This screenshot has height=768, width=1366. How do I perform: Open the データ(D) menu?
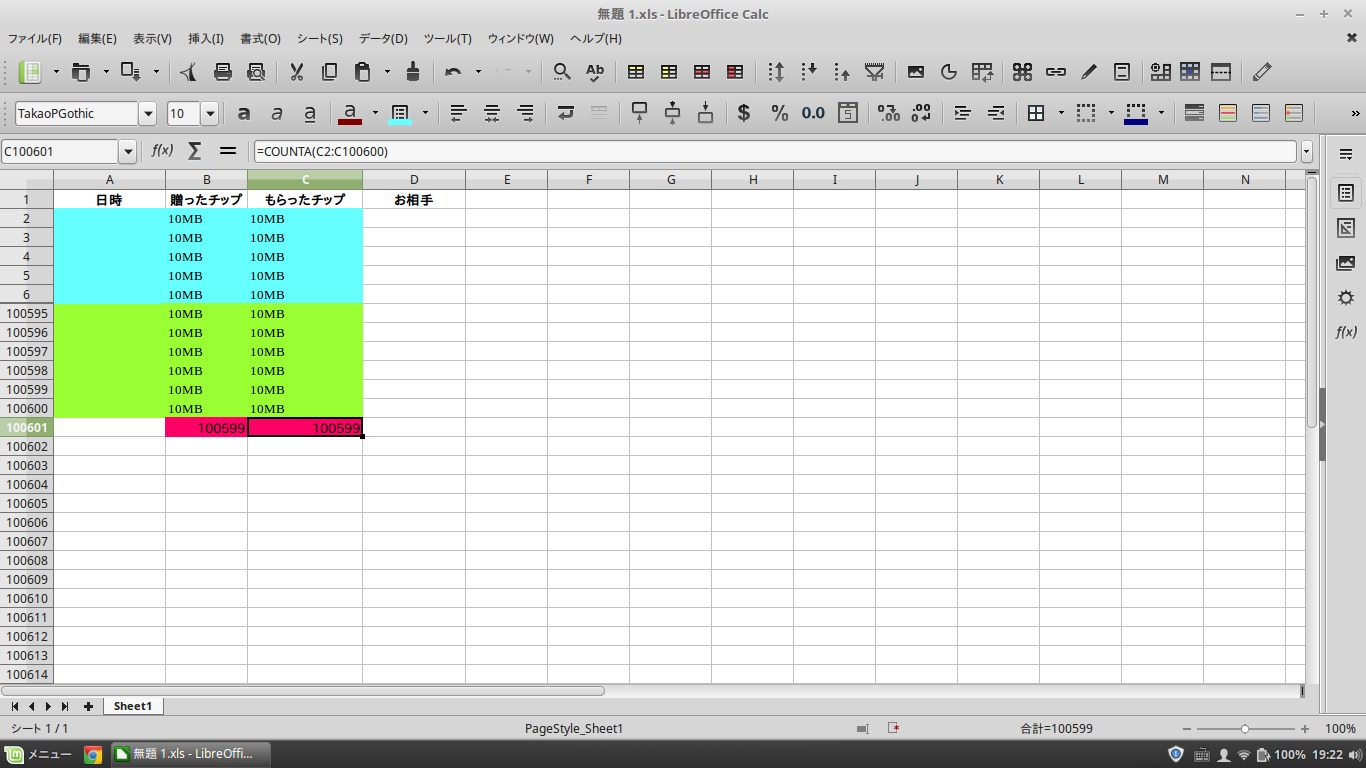(383, 39)
